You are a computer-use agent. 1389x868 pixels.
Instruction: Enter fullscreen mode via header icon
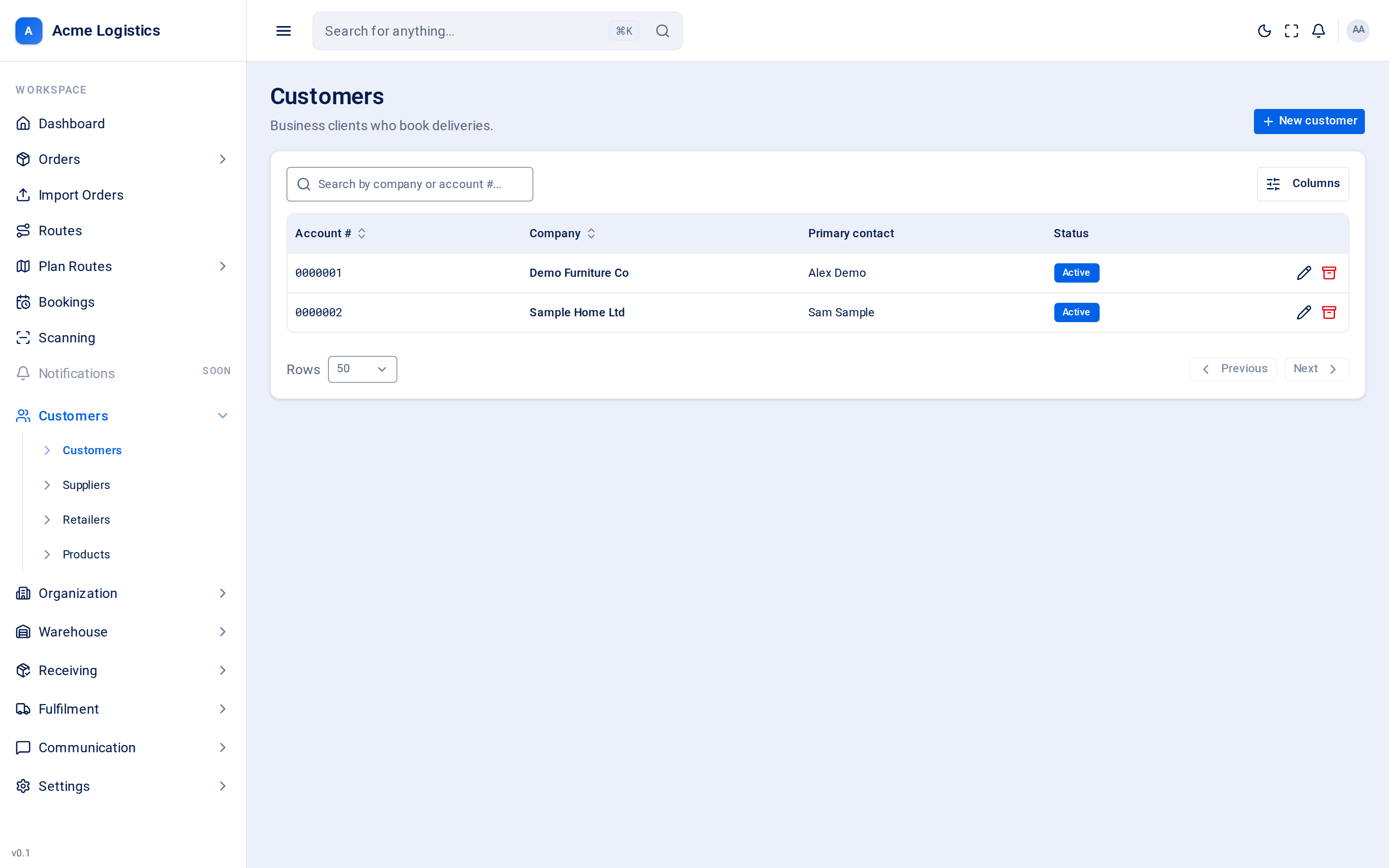pyautogui.click(x=1292, y=31)
